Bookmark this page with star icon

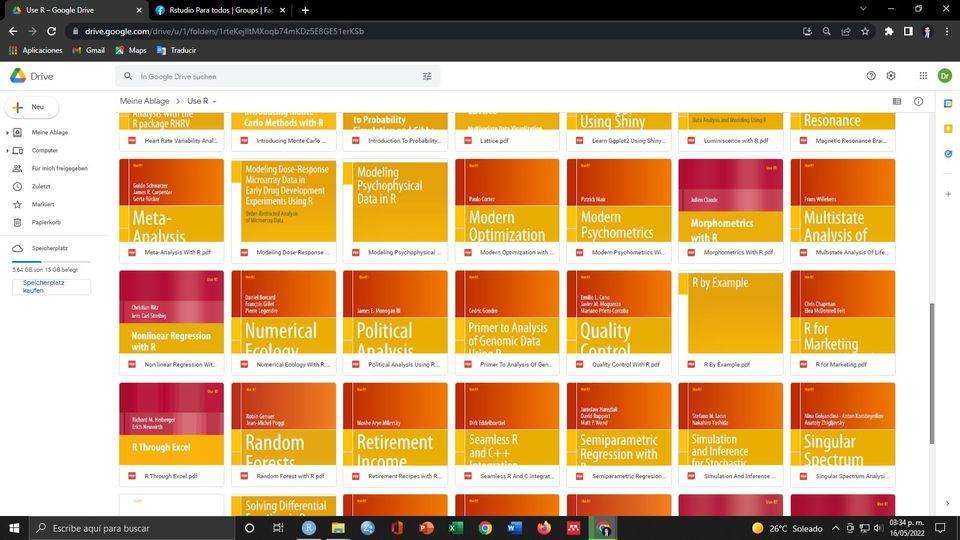(x=865, y=31)
